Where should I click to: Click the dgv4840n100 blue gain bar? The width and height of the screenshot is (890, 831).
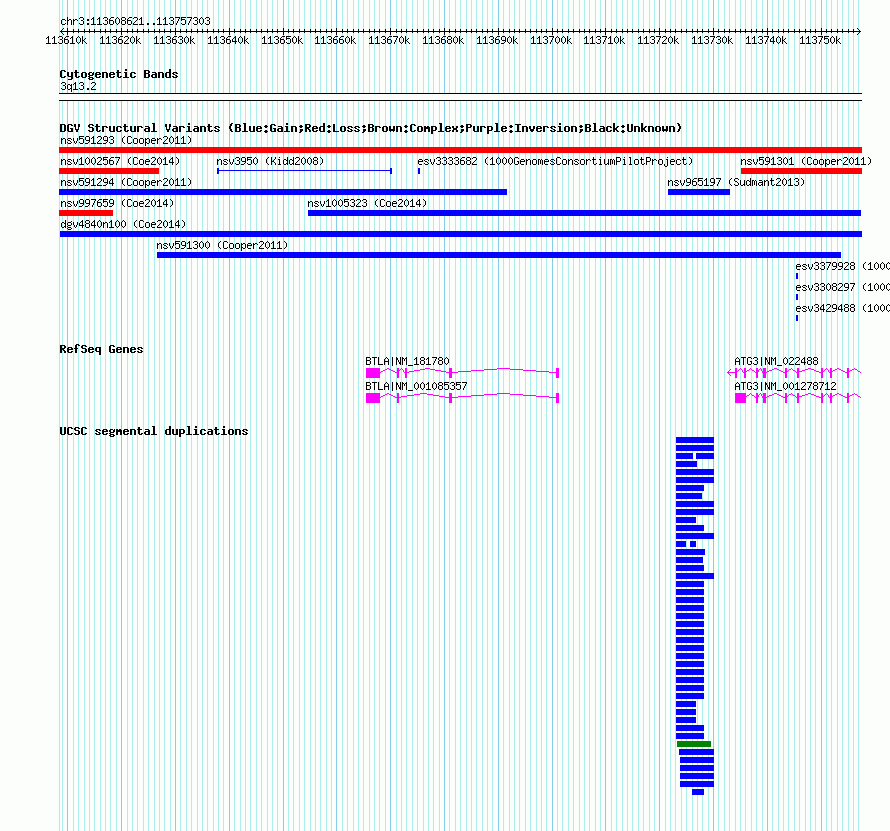[x=460, y=234]
